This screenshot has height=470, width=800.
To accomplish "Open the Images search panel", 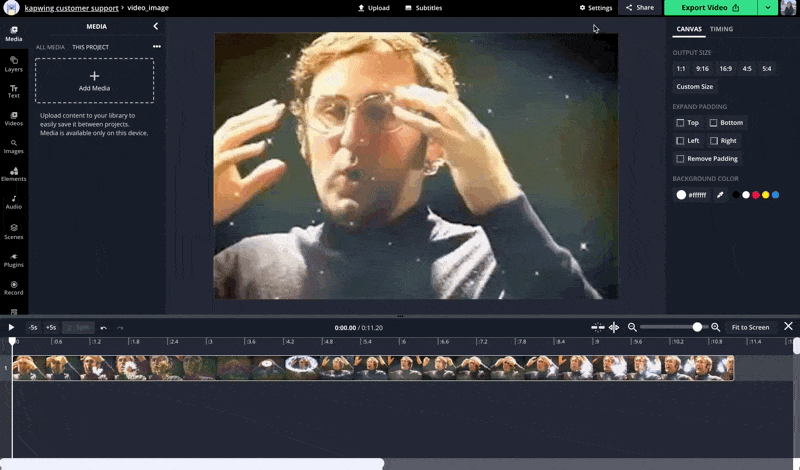I will tap(14, 147).
